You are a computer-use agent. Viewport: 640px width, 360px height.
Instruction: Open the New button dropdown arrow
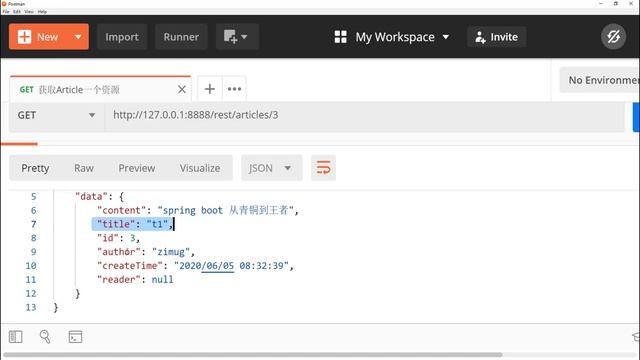tap(78, 37)
